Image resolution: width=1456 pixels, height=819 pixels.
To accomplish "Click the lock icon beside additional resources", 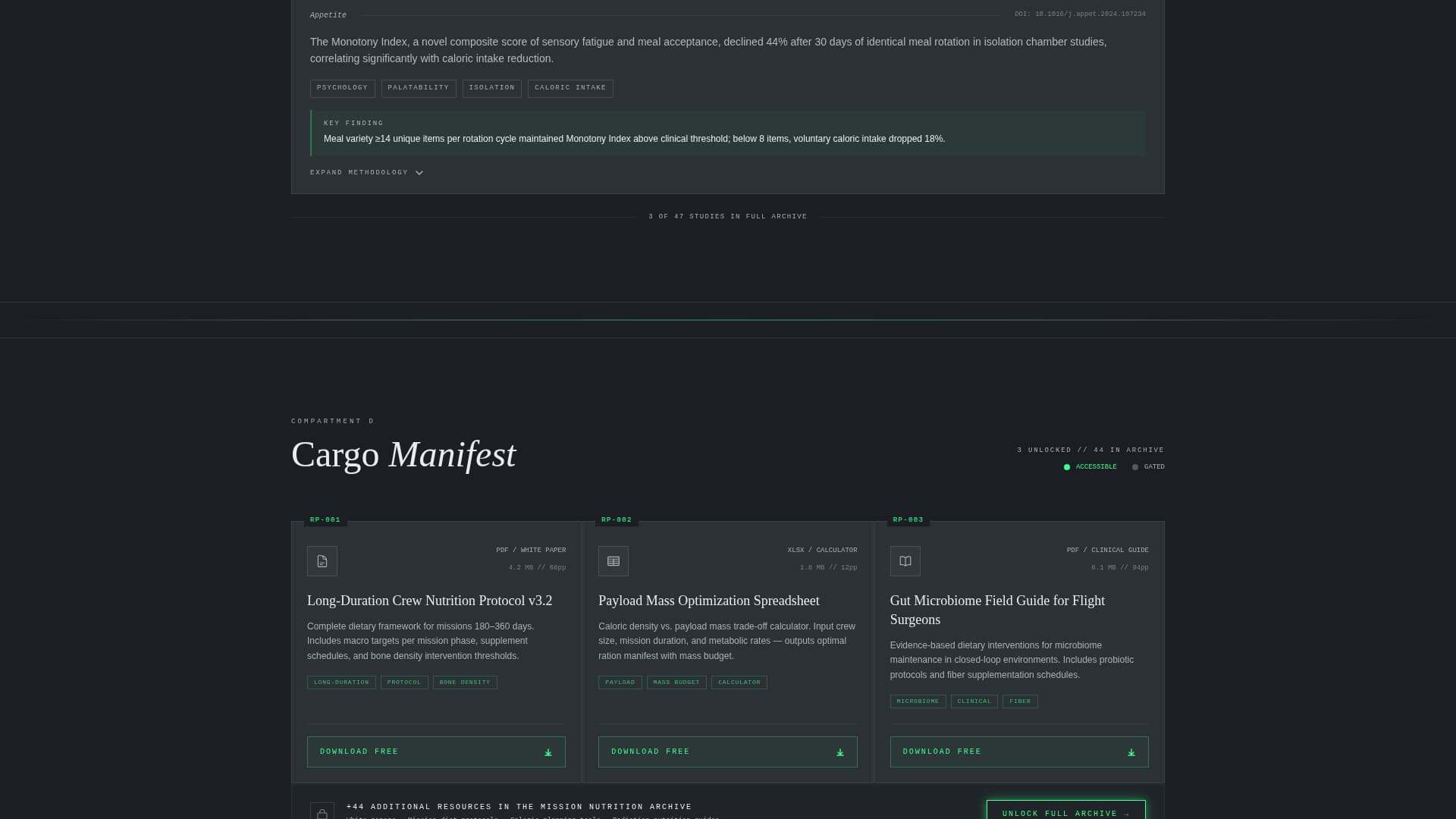I will (x=322, y=813).
